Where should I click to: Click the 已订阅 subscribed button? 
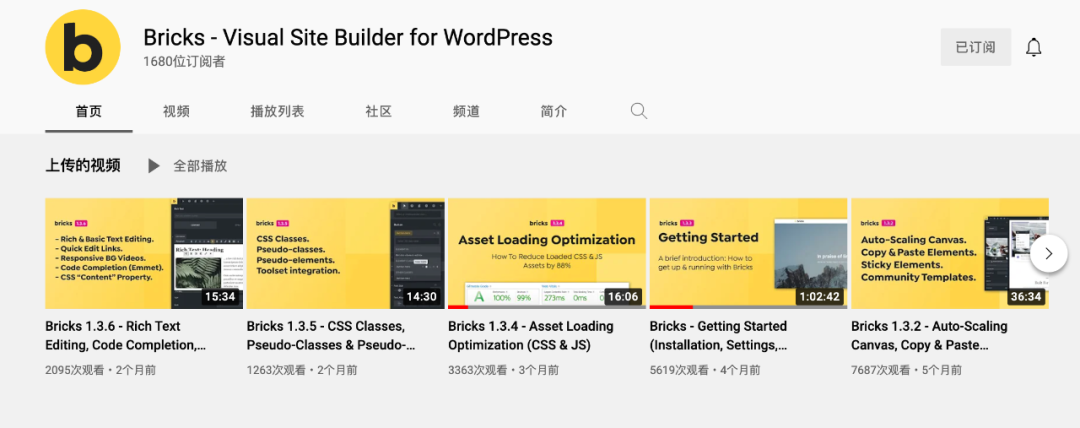point(975,47)
